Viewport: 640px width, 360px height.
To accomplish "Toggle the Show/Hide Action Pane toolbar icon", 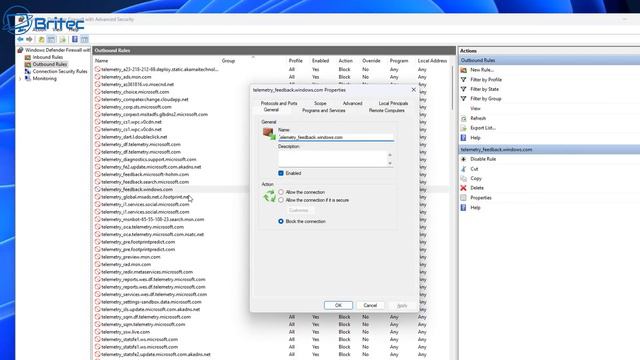I will [x=84, y=40].
